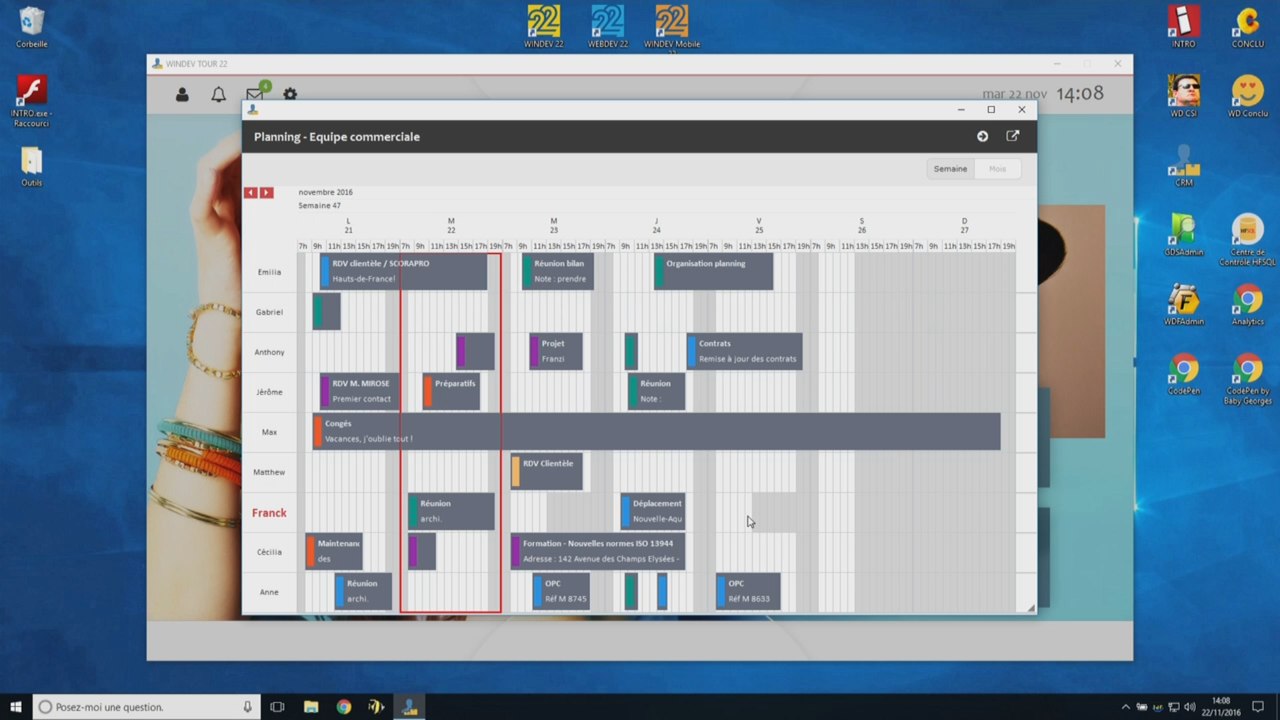The width and height of the screenshot is (1280, 720).
Task: Open the CodePen Chrome shortcut
Action: click(x=1184, y=373)
